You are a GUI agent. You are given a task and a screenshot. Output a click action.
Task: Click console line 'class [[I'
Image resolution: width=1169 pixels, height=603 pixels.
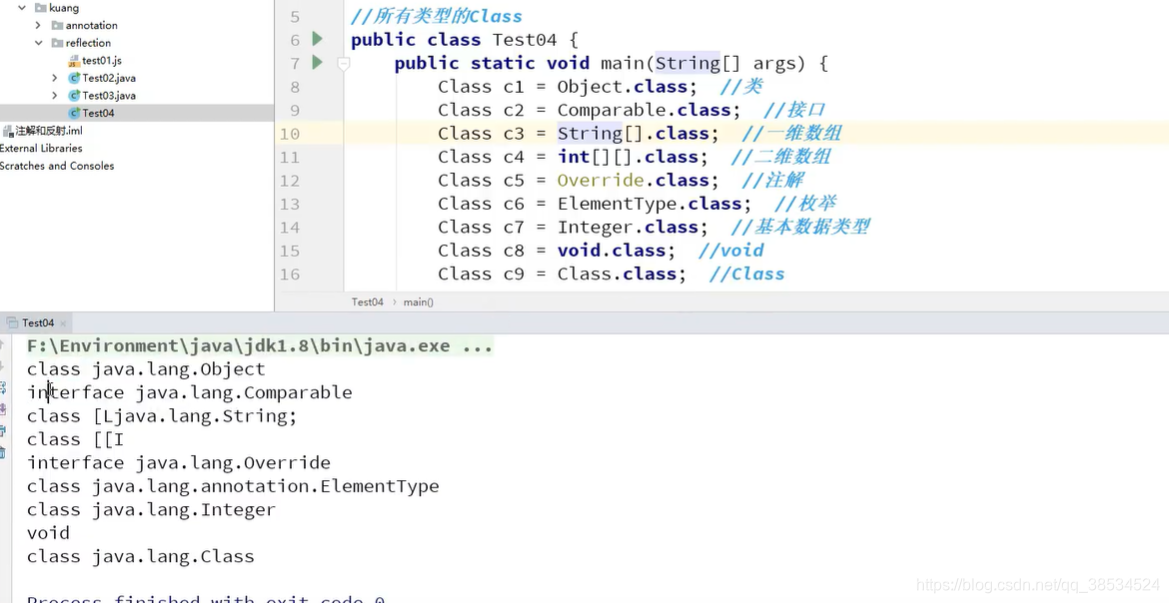point(75,440)
